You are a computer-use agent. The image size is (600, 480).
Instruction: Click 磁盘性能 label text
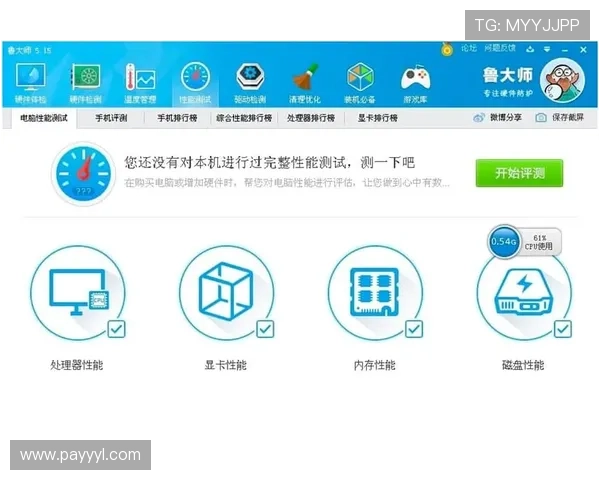click(x=523, y=365)
